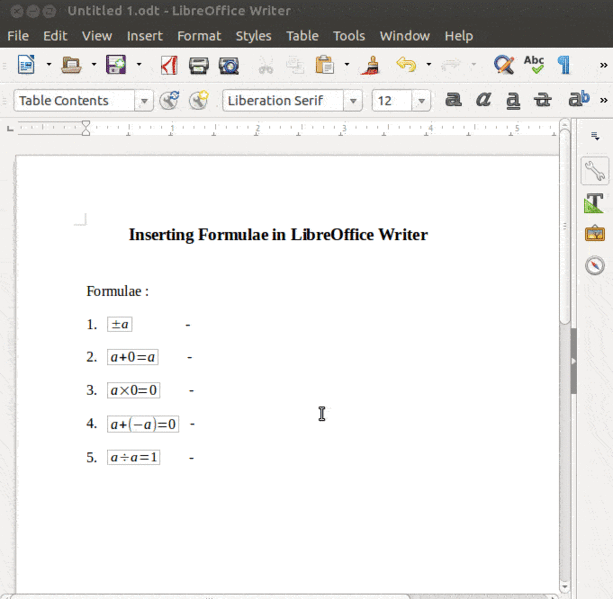Click the Redo arrow icon
The image size is (613, 599).
(451, 65)
